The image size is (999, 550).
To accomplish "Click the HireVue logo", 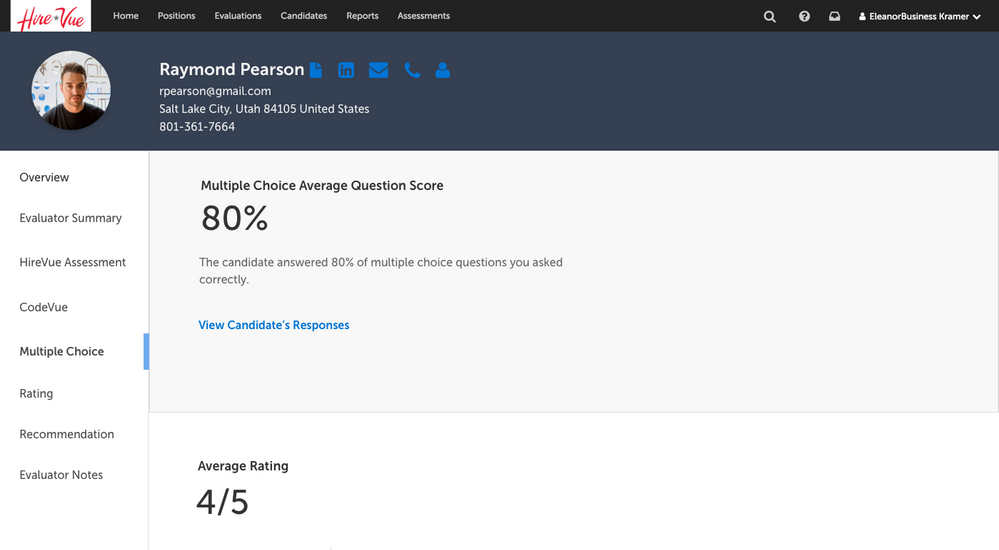I will coord(51,16).
